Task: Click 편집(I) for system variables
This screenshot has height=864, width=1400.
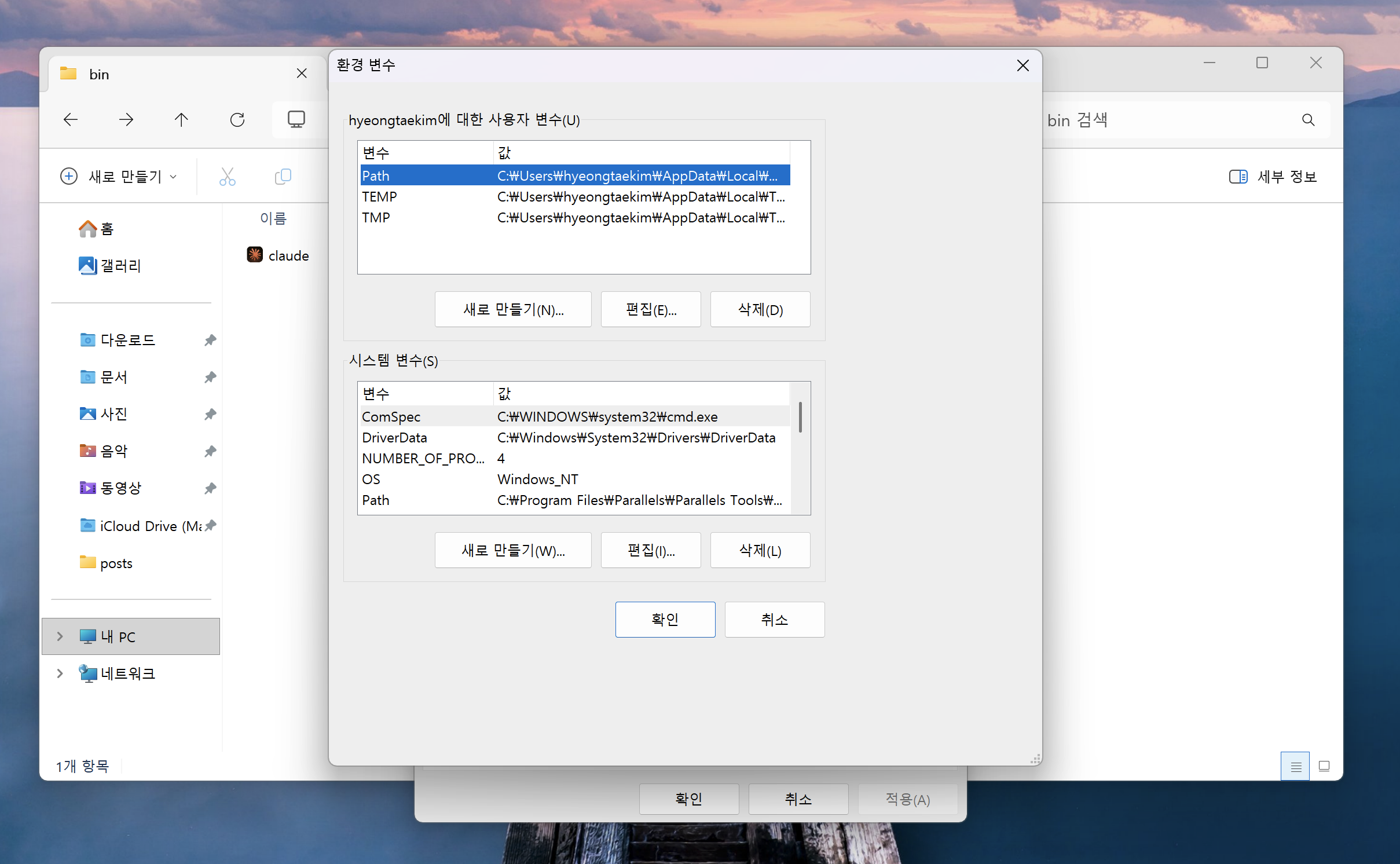Action: coord(651,550)
